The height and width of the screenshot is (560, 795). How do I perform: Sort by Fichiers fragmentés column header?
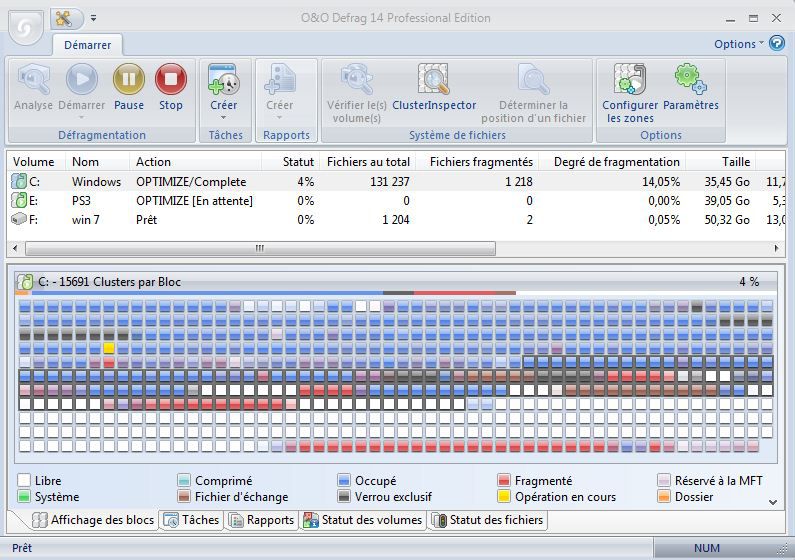[478, 162]
